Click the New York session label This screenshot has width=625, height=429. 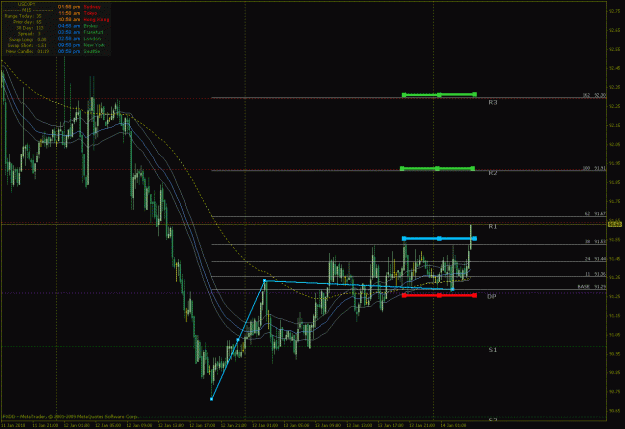point(94,45)
